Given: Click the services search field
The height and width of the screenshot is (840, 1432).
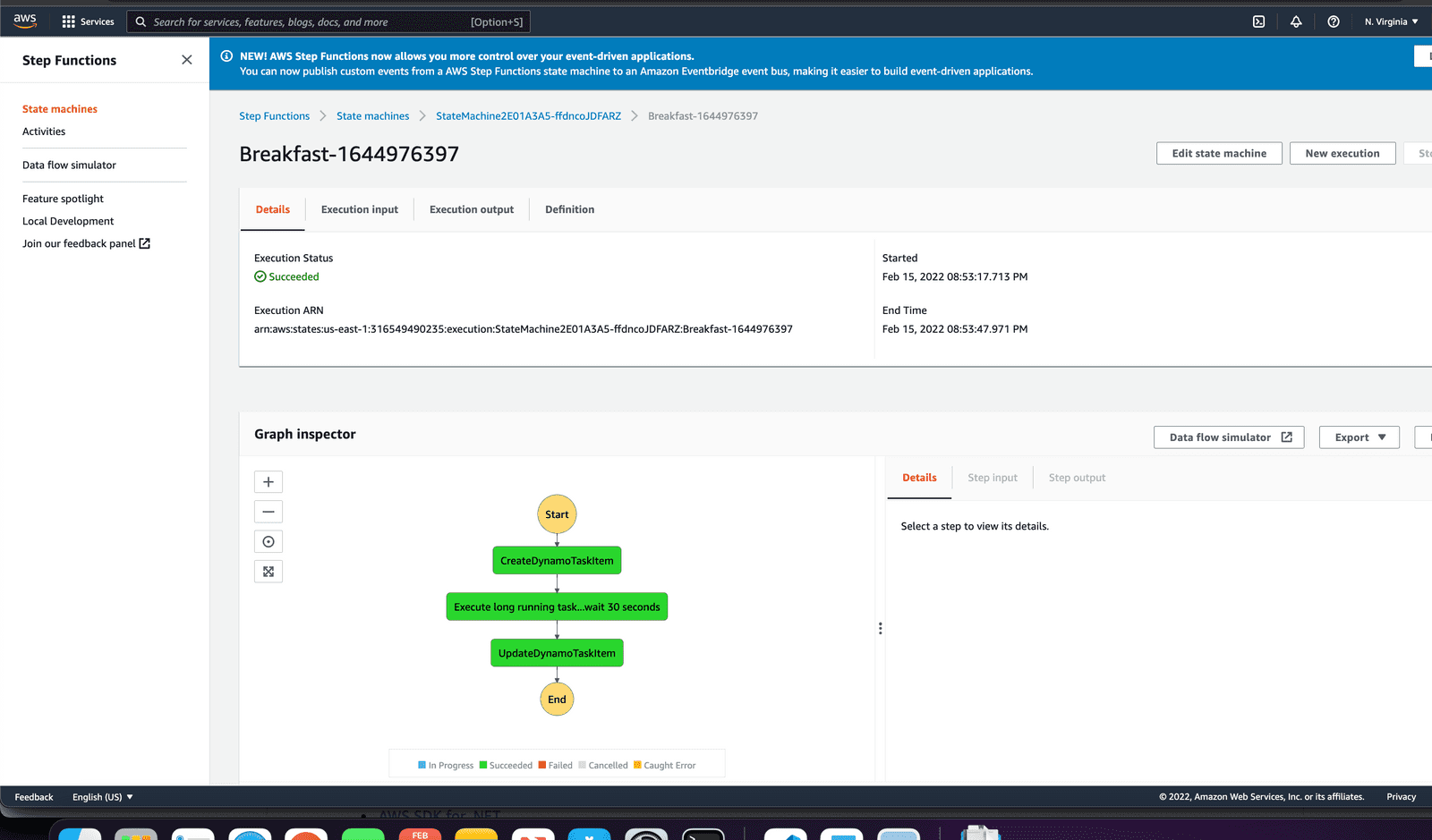Looking at the screenshot, I should click(x=331, y=21).
